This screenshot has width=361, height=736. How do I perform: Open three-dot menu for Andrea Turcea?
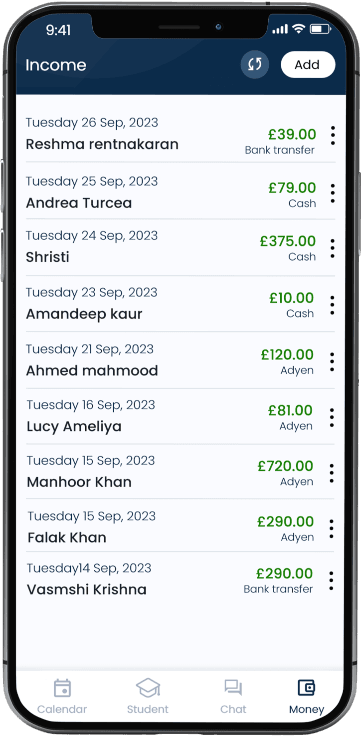click(333, 193)
